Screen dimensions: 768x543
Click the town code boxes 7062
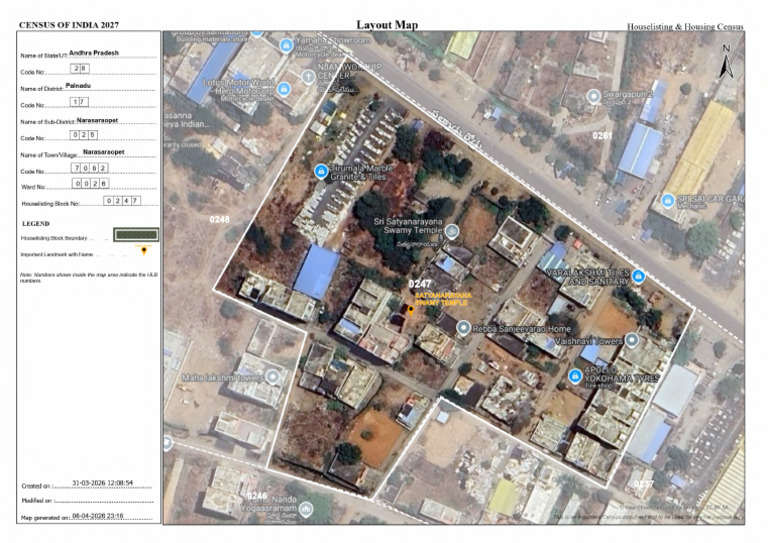click(x=90, y=168)
